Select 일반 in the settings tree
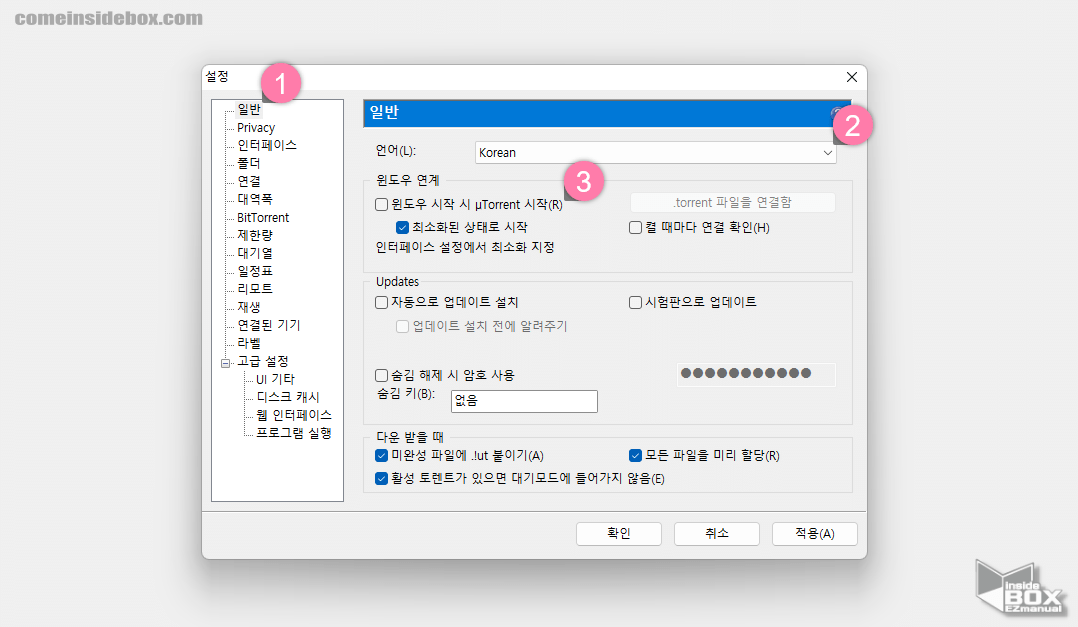This screenshot has height=627, width=1078. coord(249,109)
